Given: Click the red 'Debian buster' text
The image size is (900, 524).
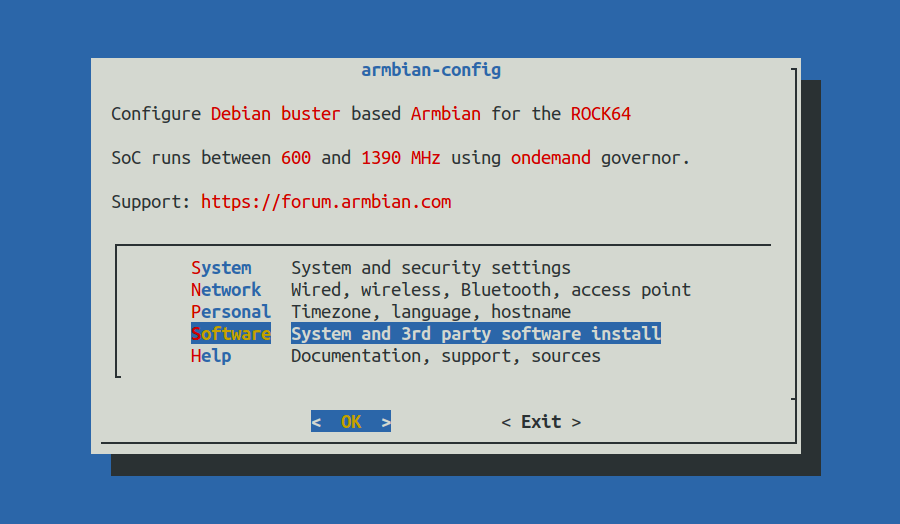Looking at the screenshot, I should tap(276, 114).
